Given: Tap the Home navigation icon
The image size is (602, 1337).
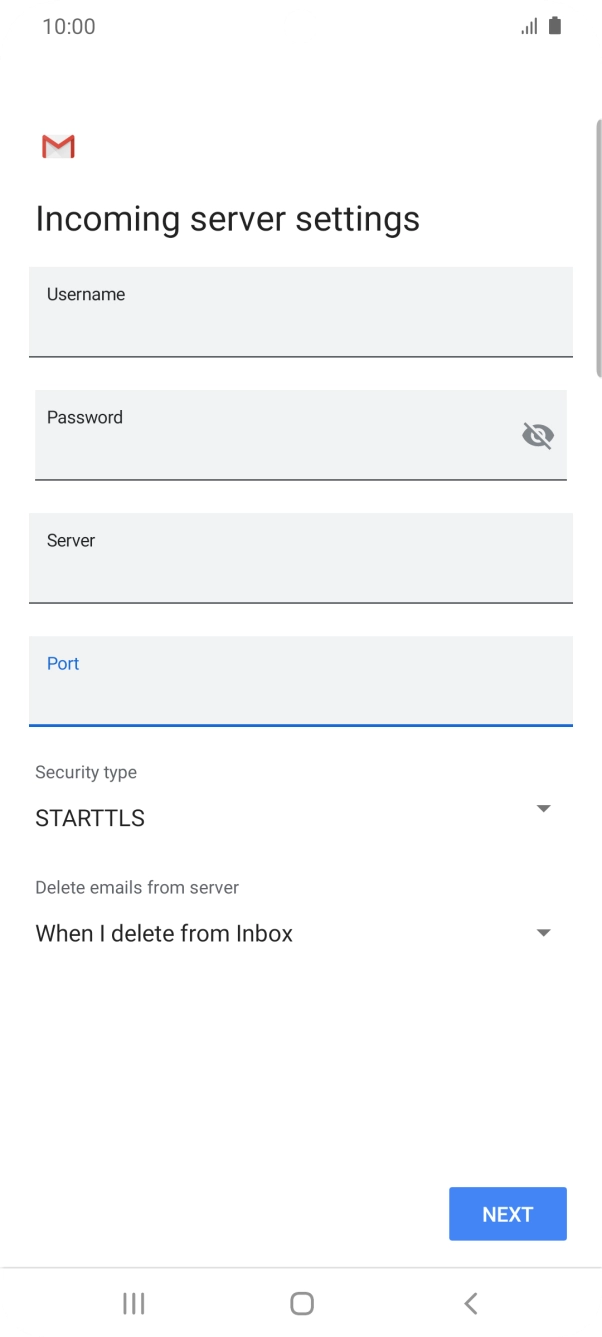Looking at the screenshot, I should pos(301,1303).
